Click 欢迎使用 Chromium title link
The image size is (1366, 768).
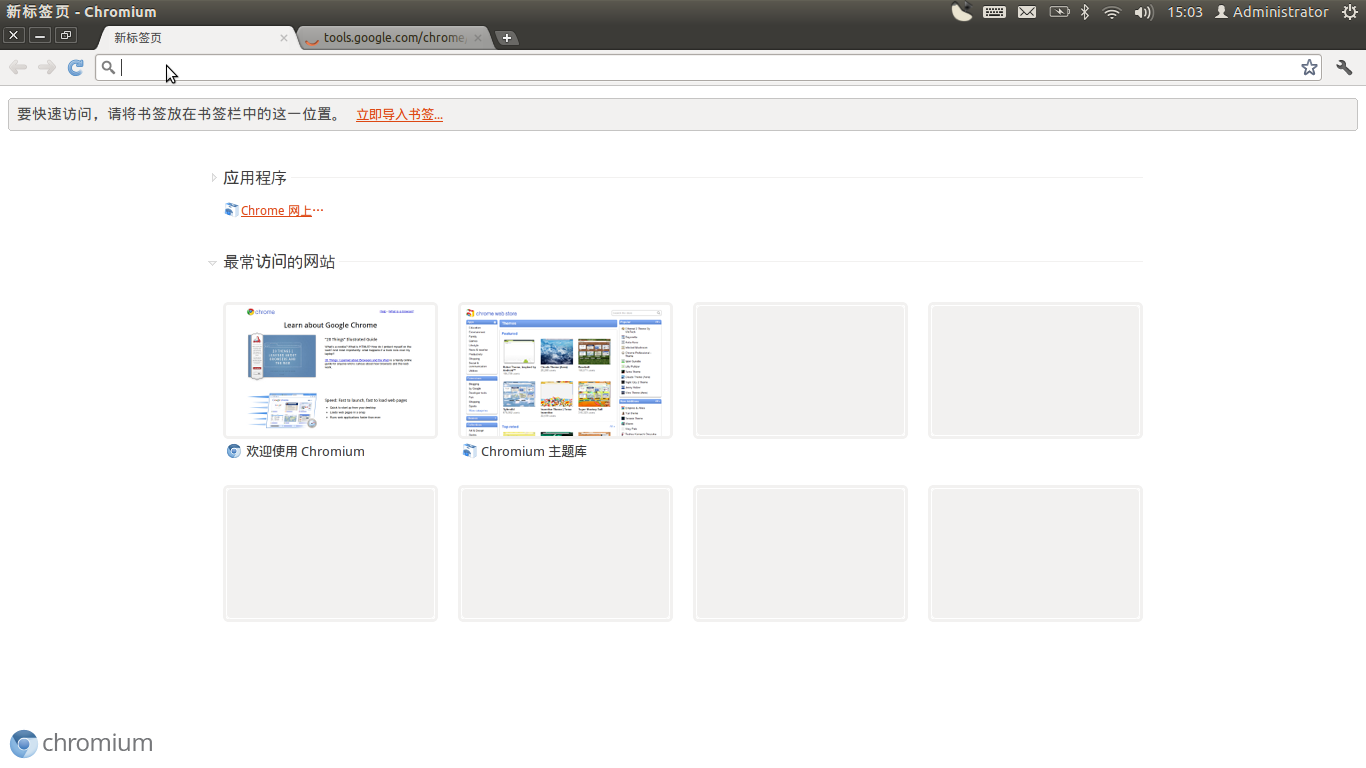pyautogui.click(x=305, y=451)
